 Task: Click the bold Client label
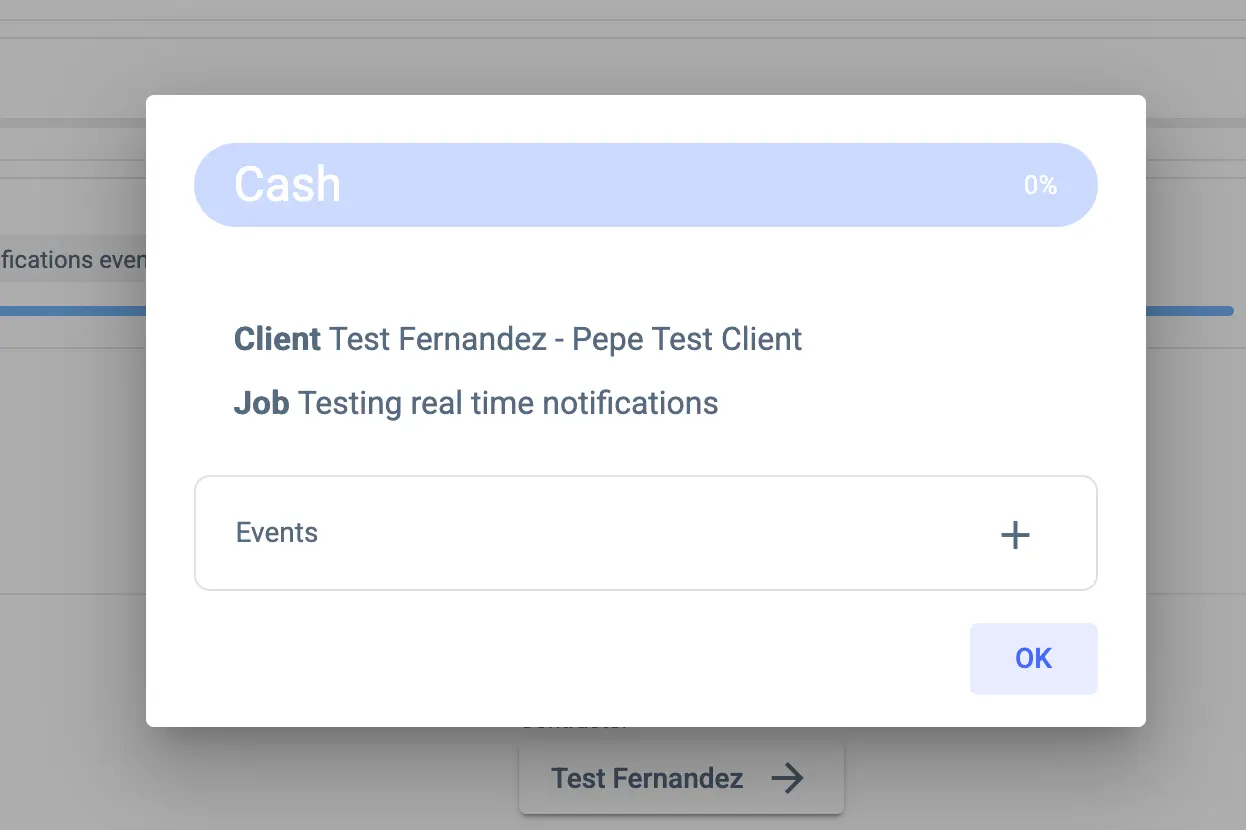tap(277, 339)
